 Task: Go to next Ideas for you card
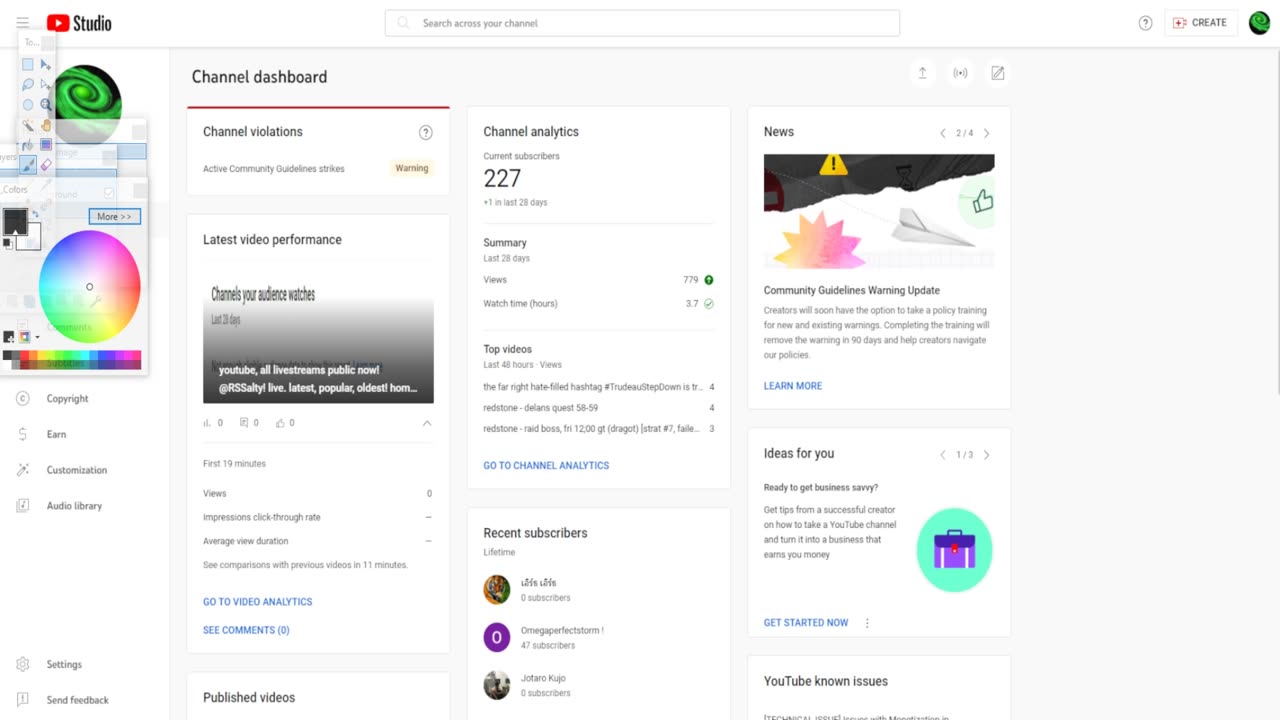click(987, 455)
